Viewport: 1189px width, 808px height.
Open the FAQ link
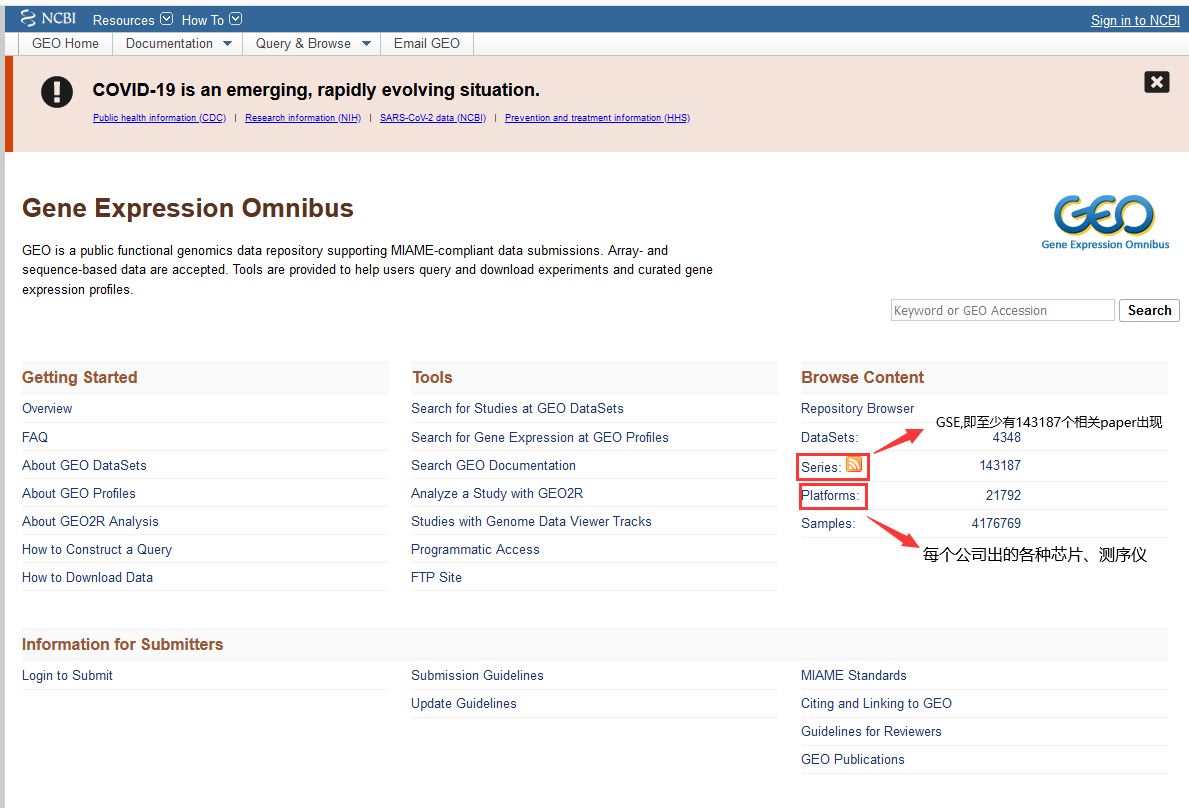35,437
